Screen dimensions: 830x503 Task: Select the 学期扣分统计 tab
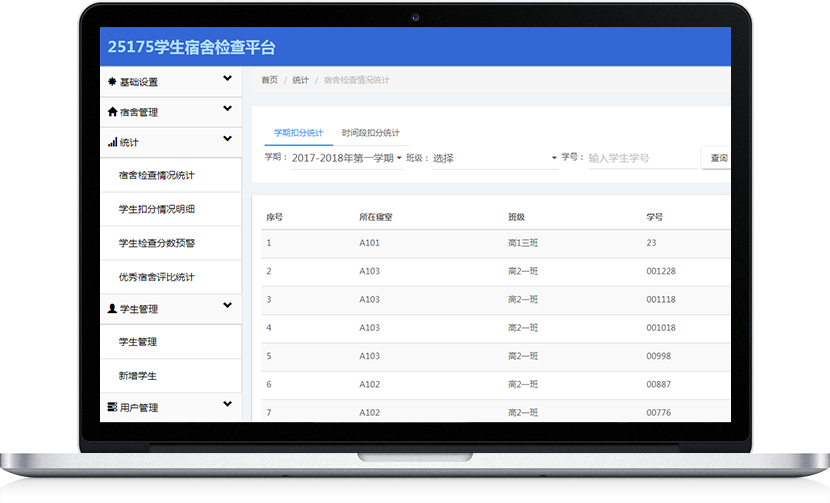click(x=298, y=132)
